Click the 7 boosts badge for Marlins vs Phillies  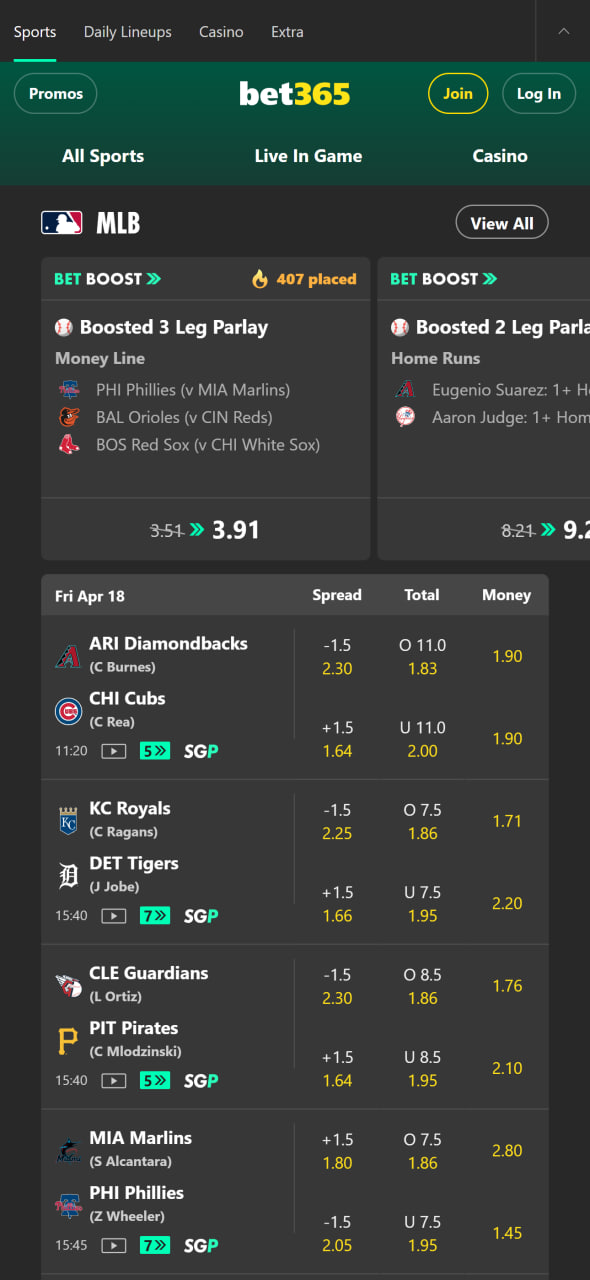click(155, 1246)
